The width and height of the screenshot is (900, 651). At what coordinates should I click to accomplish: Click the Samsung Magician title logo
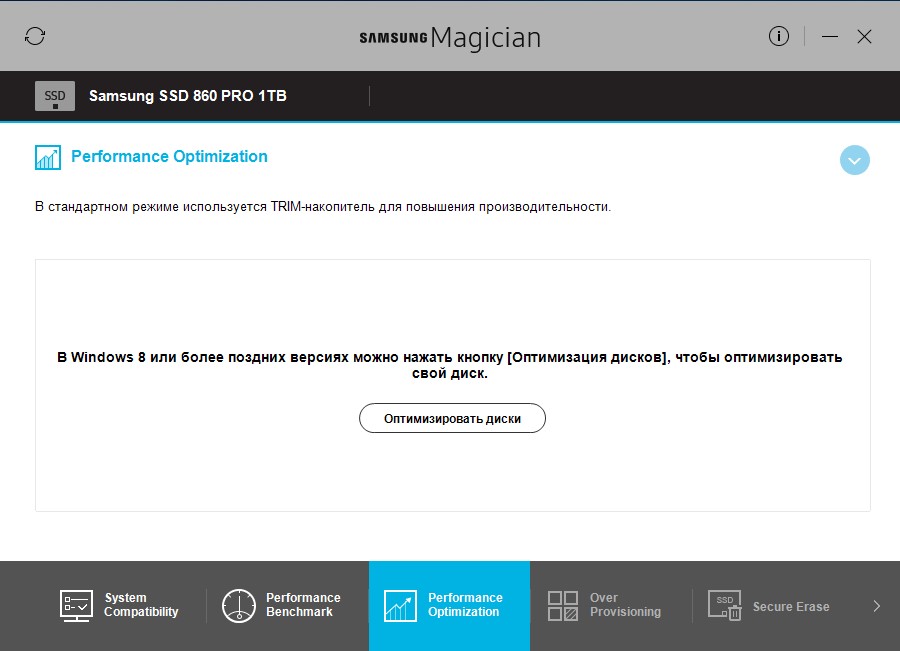tap(450, 38)
